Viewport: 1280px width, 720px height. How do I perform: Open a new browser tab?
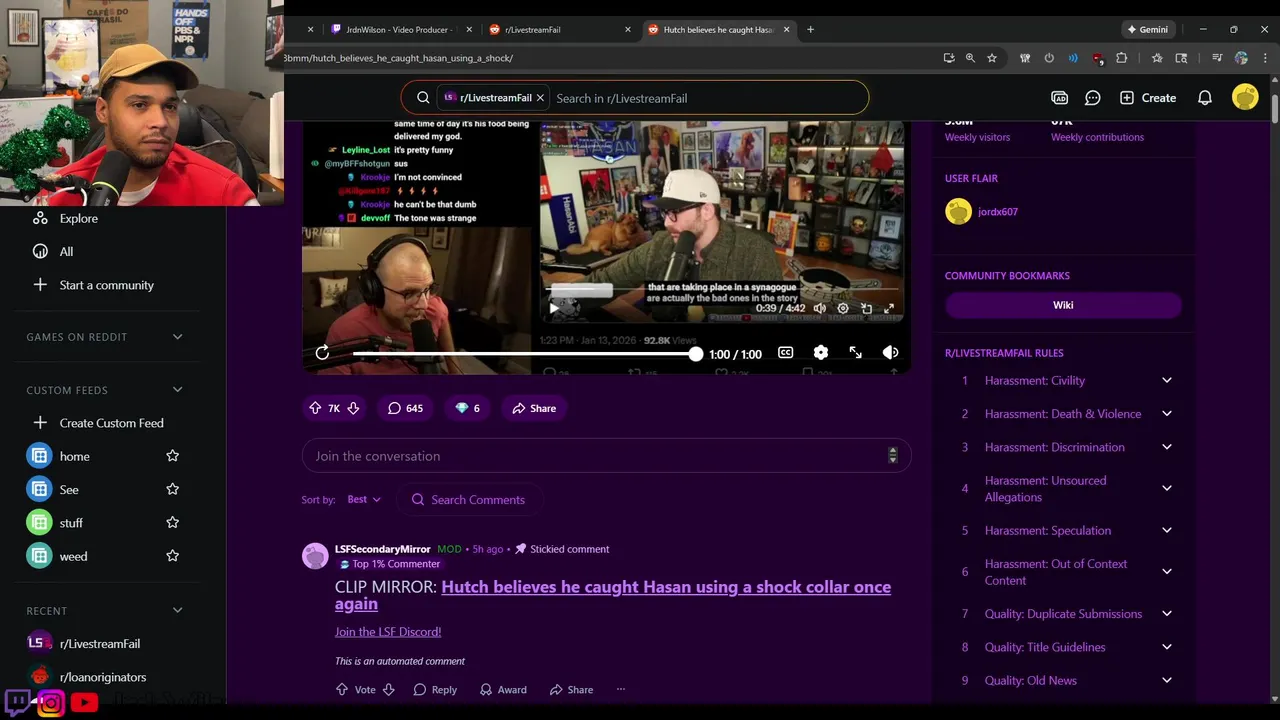[810, 30]
